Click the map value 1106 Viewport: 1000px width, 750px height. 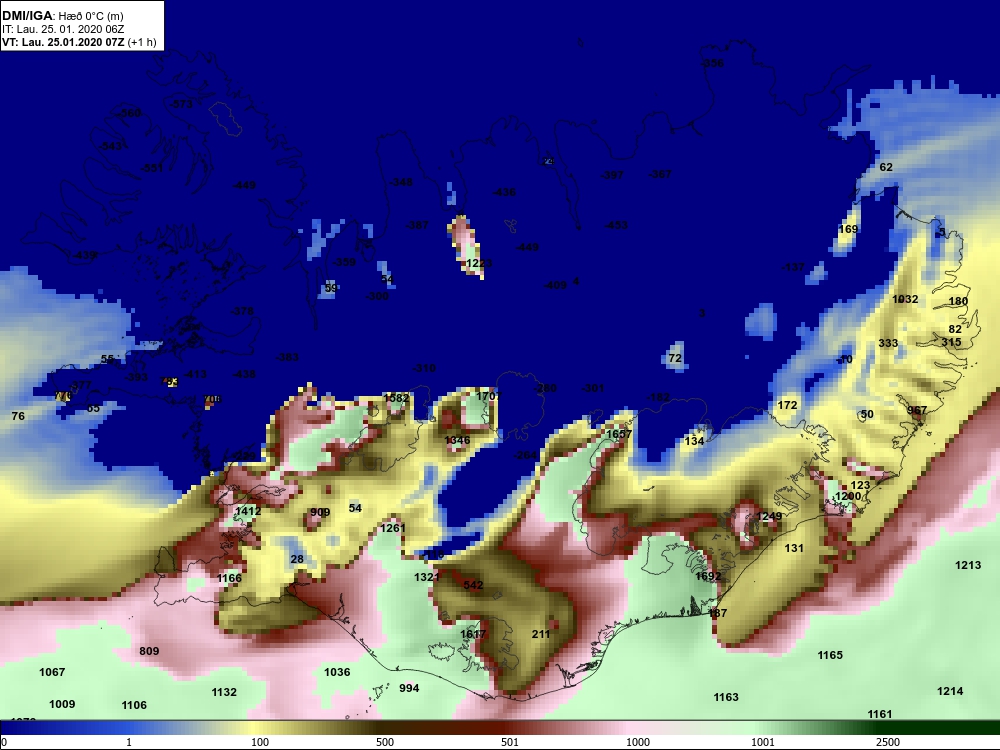tap(134, 705)
